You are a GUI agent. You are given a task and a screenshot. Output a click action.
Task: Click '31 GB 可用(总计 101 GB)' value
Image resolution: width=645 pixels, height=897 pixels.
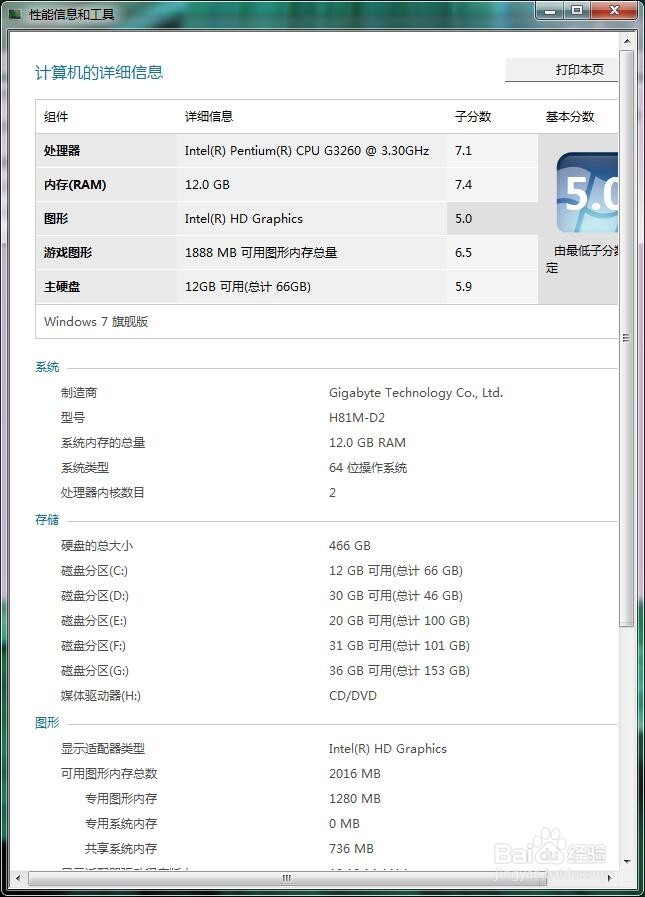coord(399,646)
